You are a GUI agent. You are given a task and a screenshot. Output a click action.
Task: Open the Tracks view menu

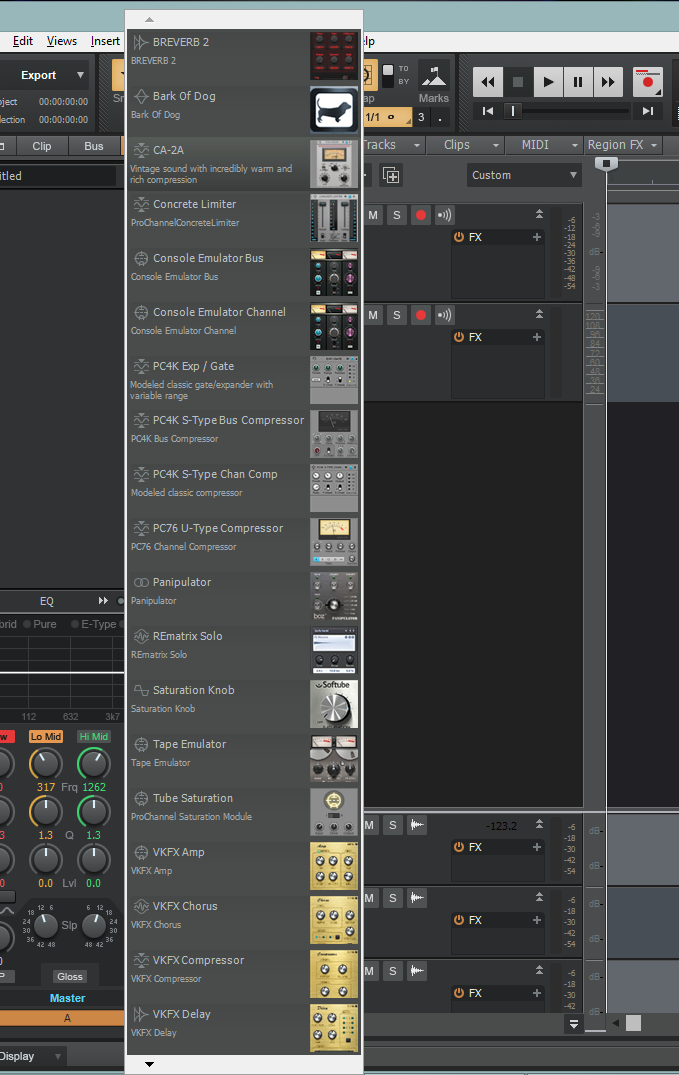(392, 145)
